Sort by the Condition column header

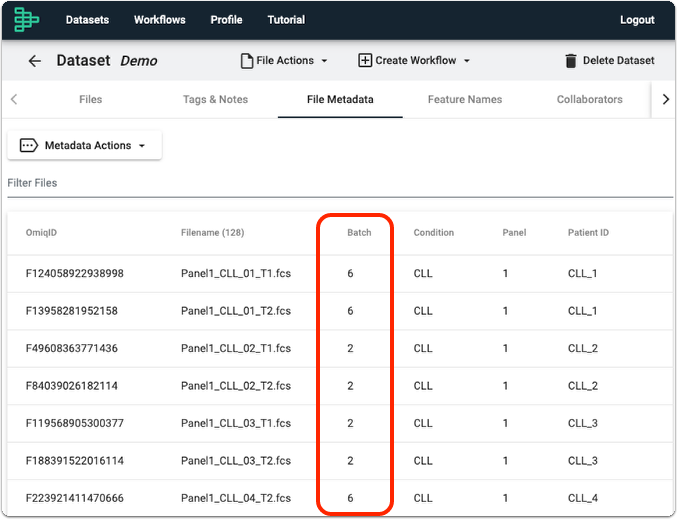[x=434, y=233]
